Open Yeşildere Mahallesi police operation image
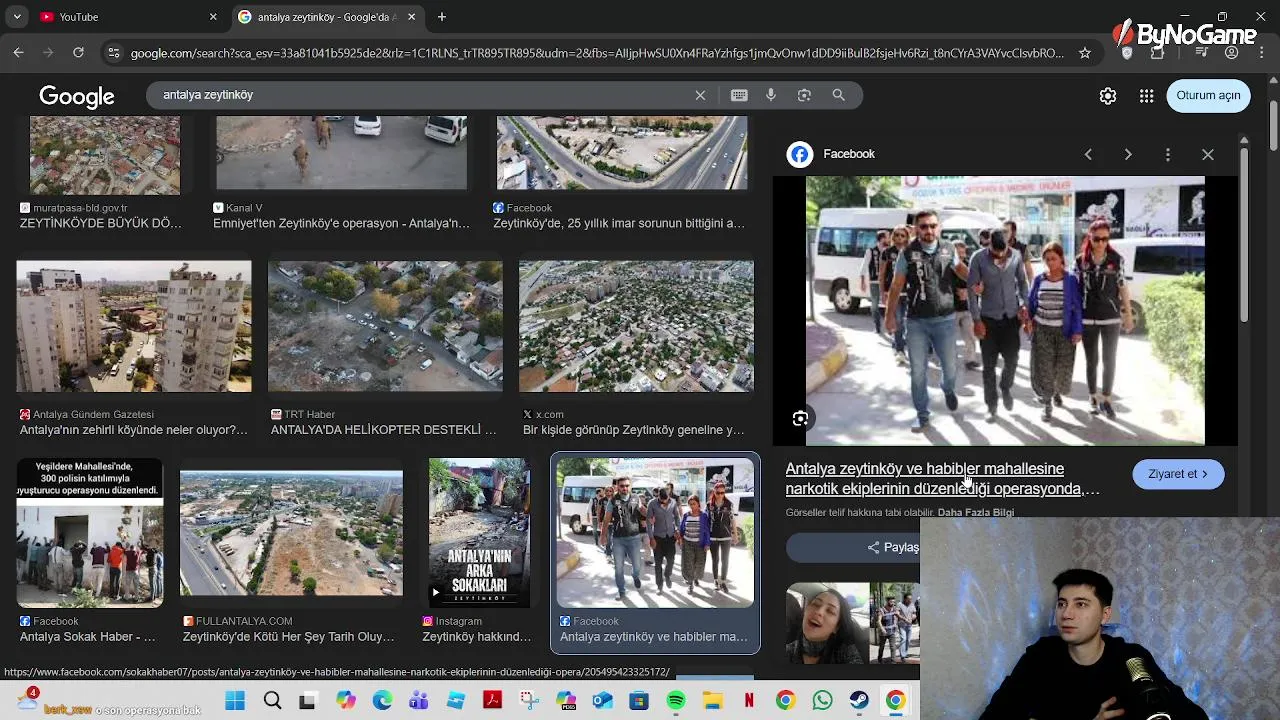This screenshot has height=720, width=1280. [90, 532]
